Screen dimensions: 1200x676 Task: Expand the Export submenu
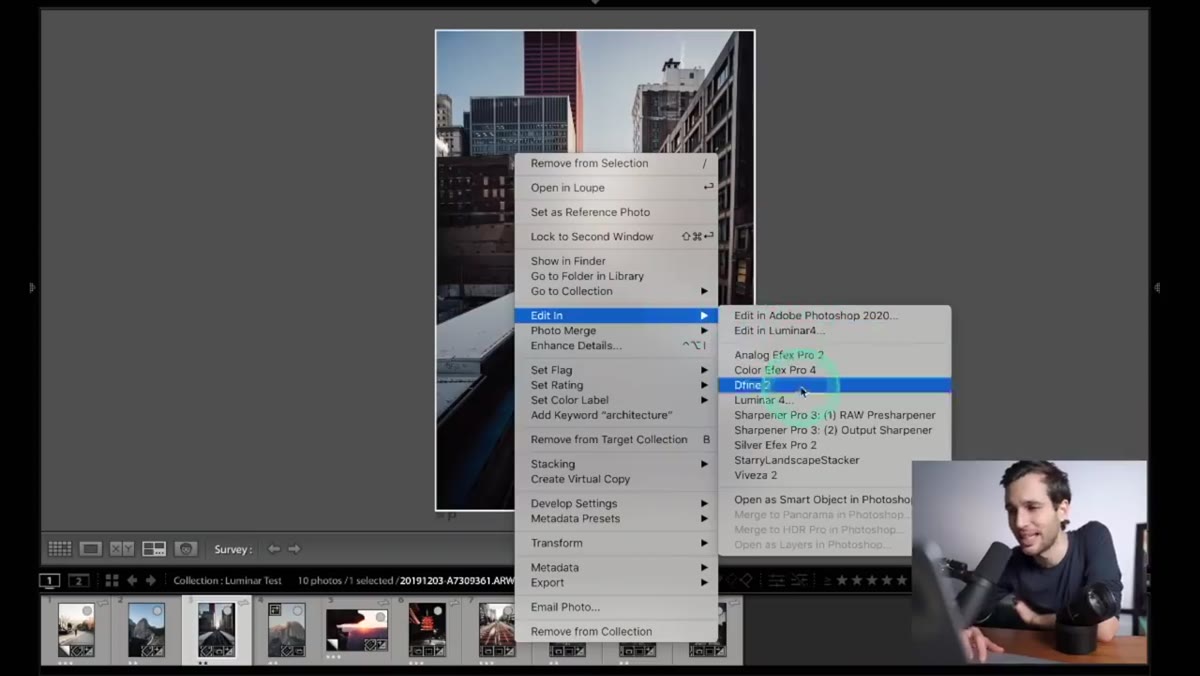click(616, 582)
